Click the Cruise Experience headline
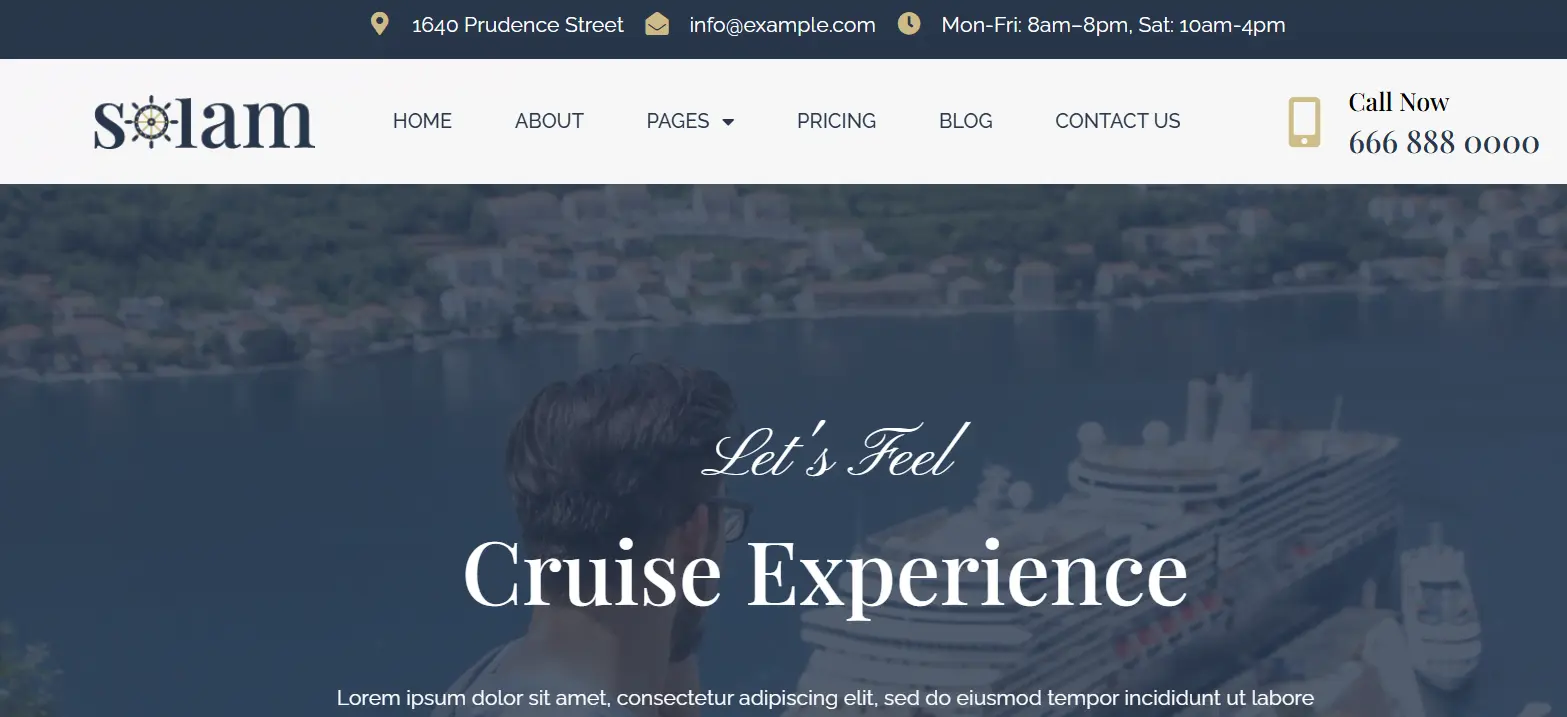1567x717 pixels. (825, 573)
